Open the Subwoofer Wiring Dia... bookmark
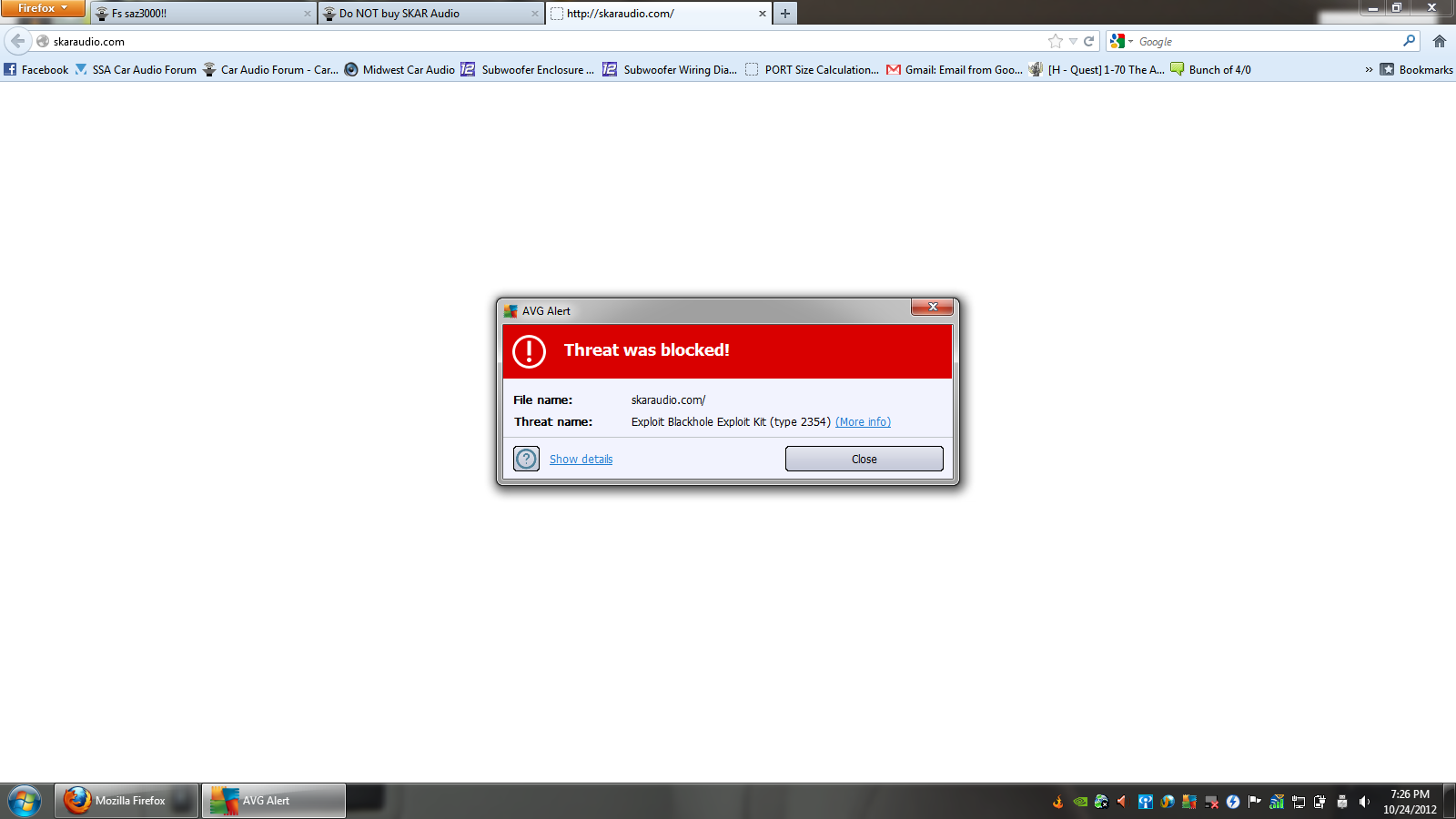This screenshot has width=1456, height=819. [670, 69]
